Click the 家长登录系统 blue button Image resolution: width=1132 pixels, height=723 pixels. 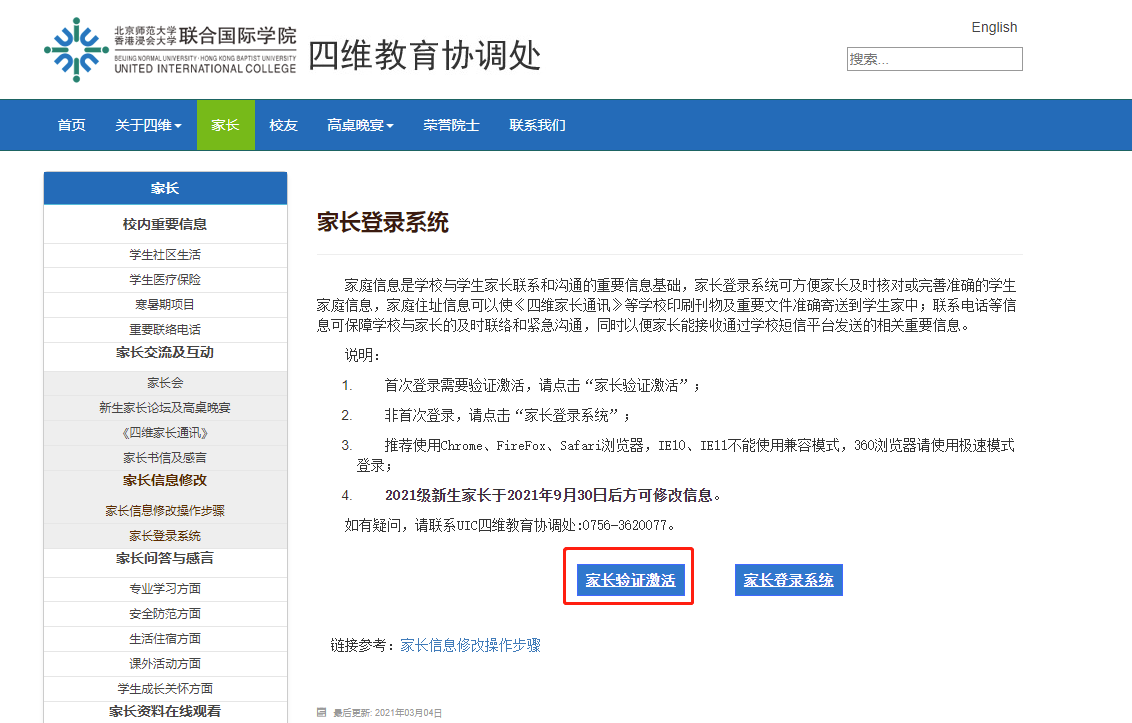coord(788,580)
